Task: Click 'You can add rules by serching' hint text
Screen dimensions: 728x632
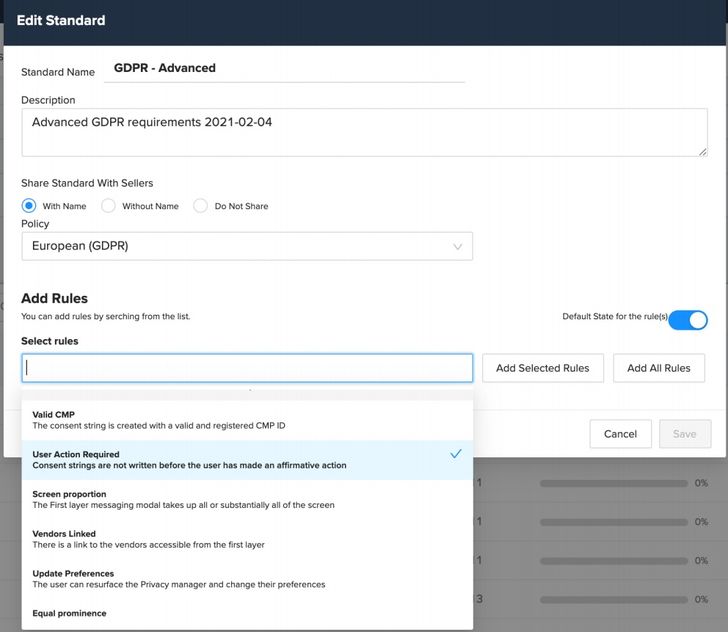Action: pyautogui.click(x=105, y=316)
